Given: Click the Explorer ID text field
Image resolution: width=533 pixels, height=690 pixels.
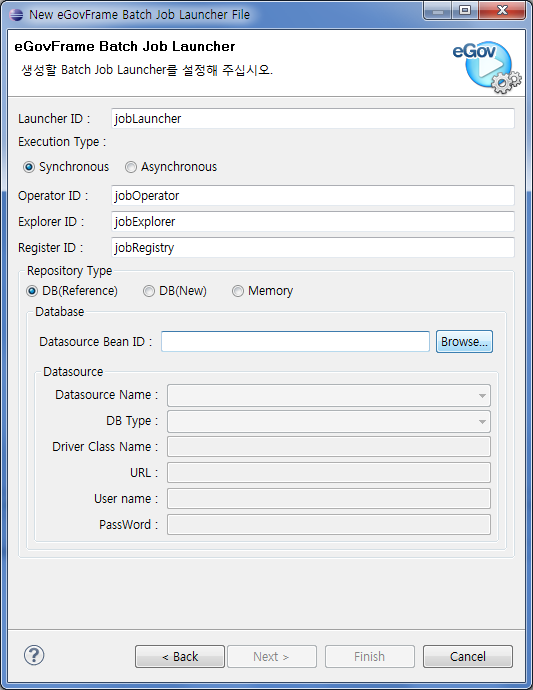Looking at the screenshot, I should pyautogui.click(x=313, y=221).
